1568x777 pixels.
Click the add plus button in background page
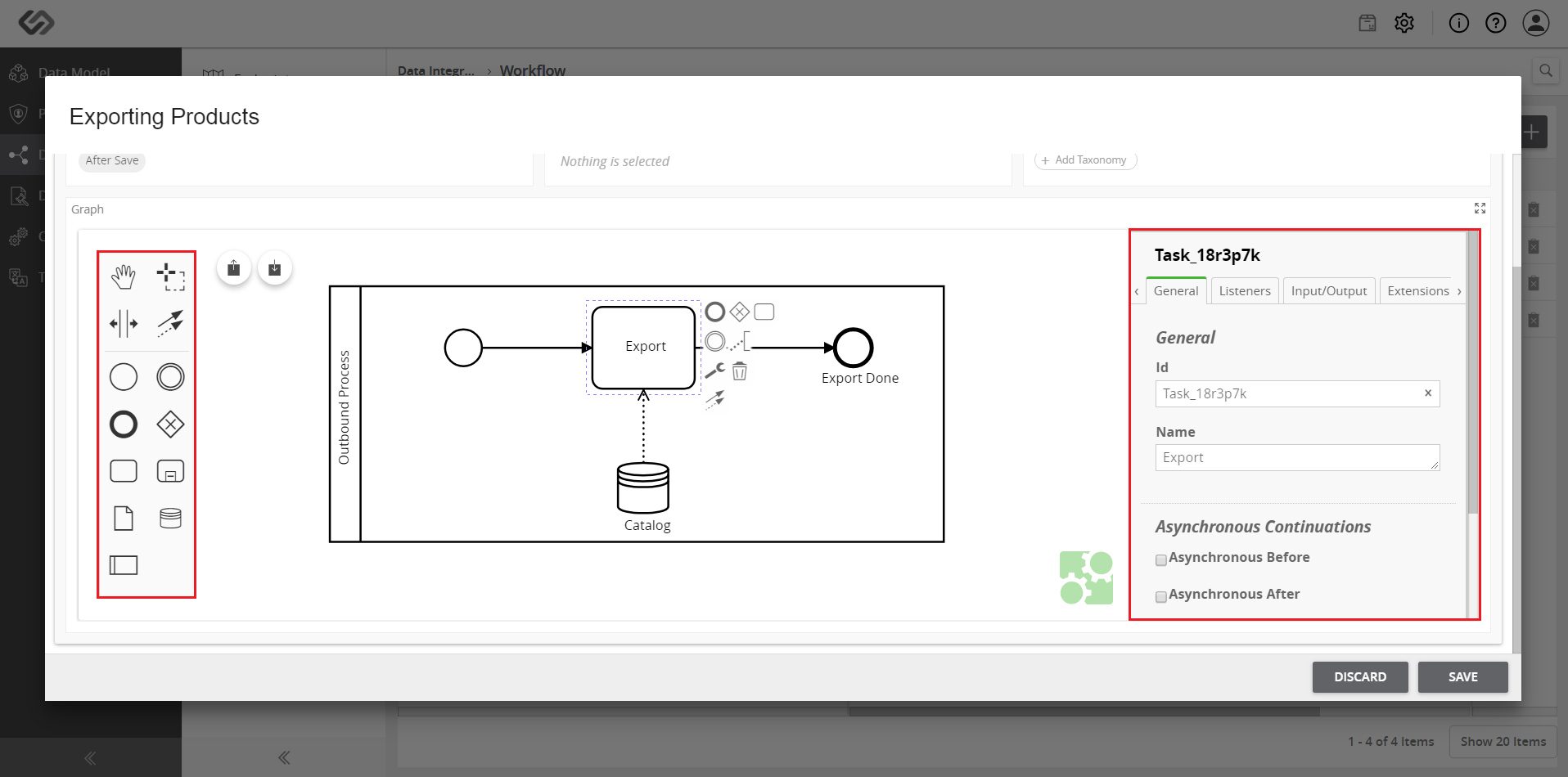1532,132
